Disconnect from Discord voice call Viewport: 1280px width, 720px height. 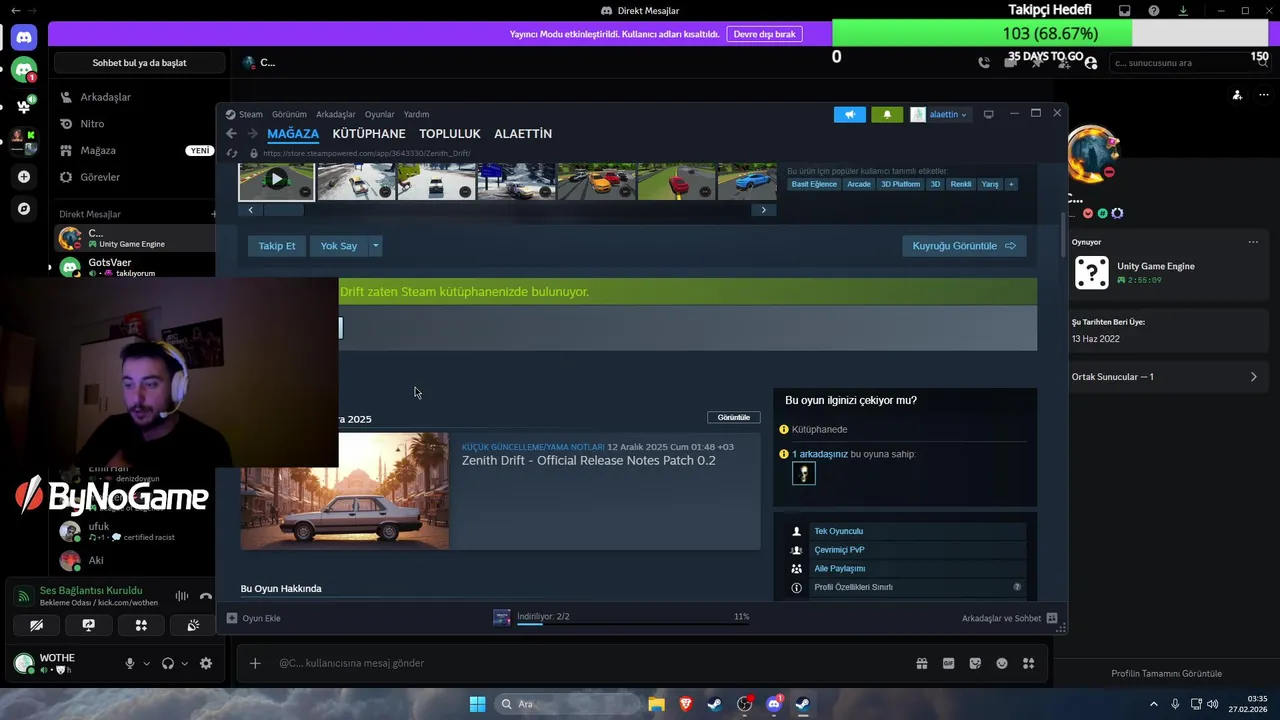coord(206,596)
